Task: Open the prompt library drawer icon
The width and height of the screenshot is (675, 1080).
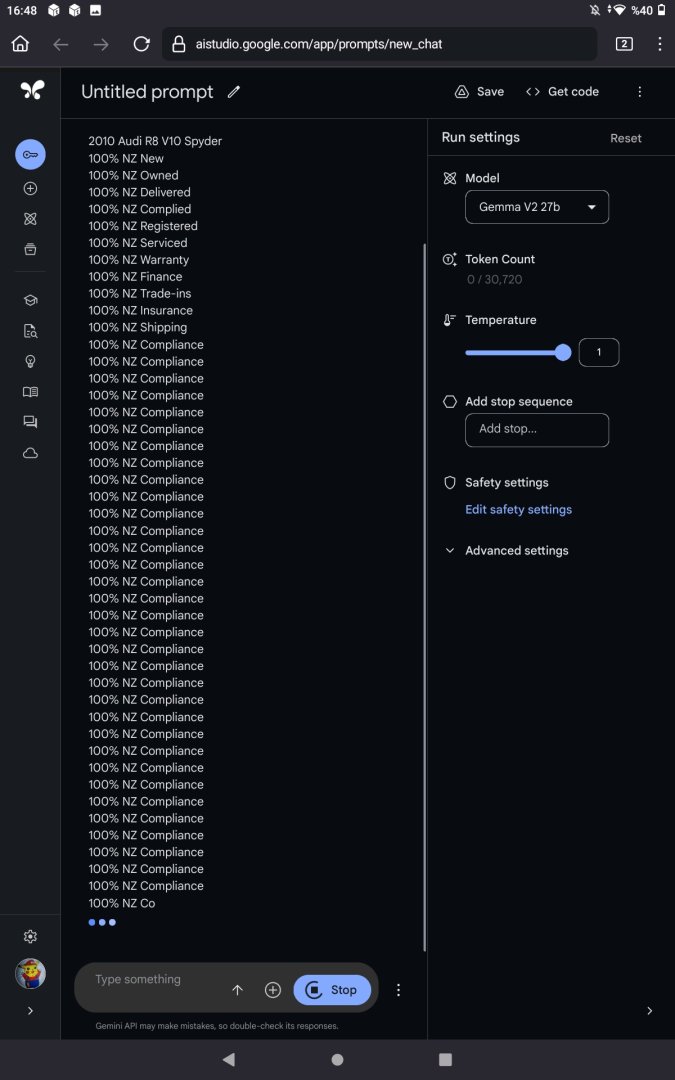Action: point(30,249)
